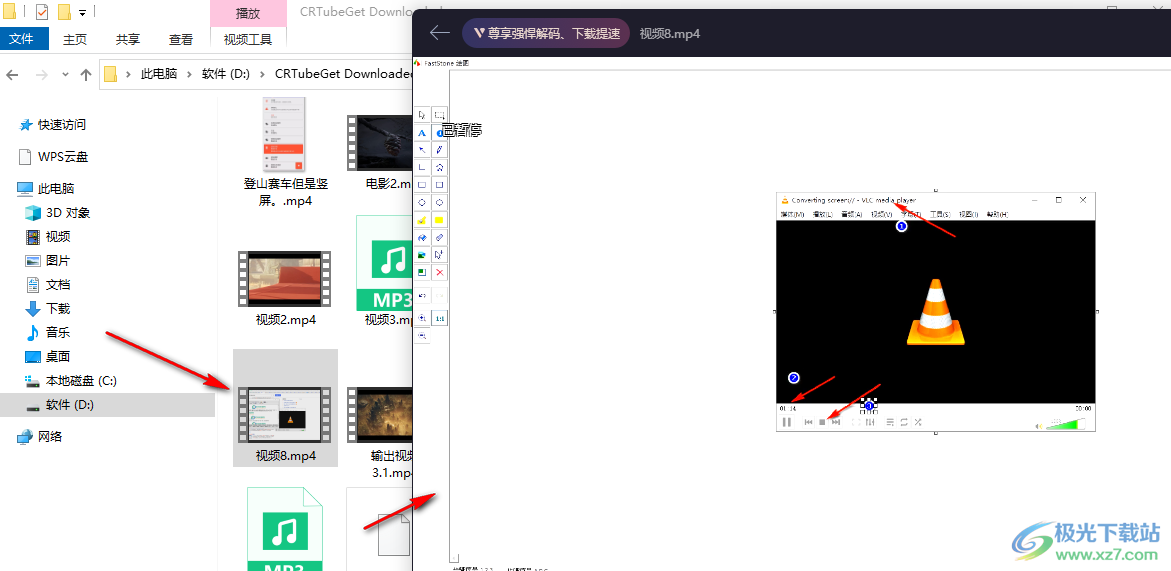Select WPS云盘 in the navigation pane

(54, 157)
